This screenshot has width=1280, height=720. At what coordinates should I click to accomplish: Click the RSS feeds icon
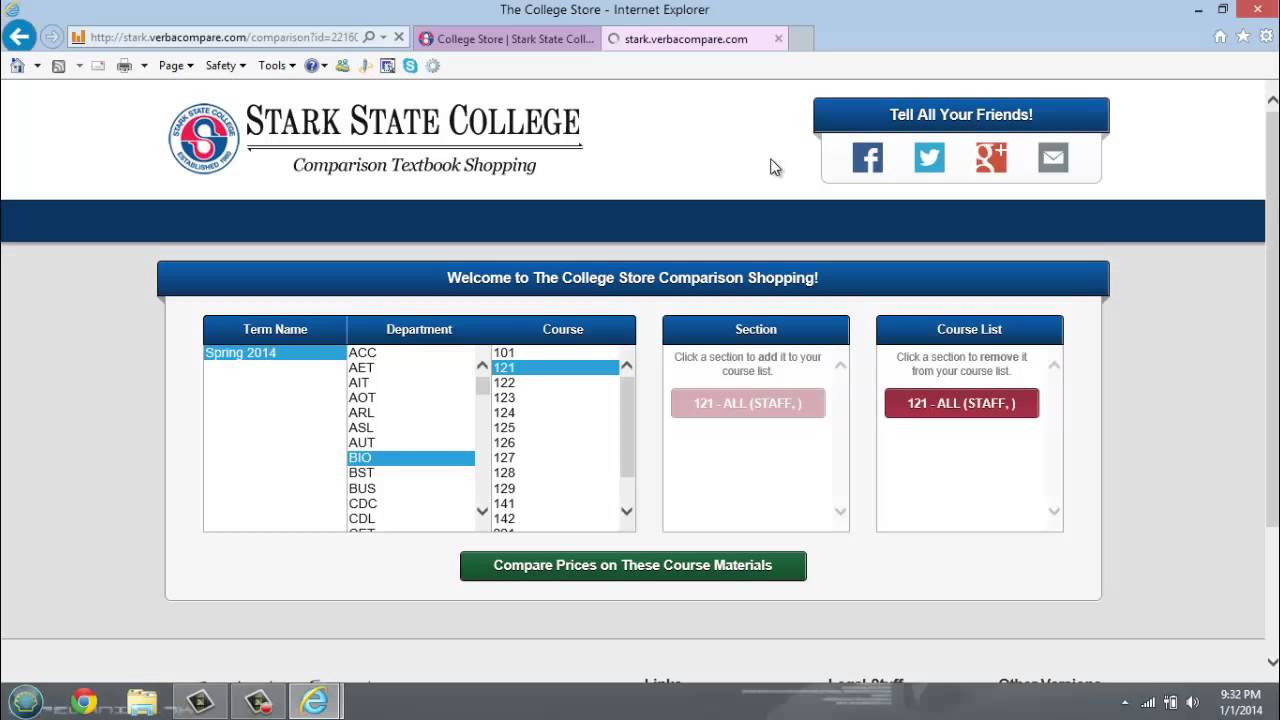click(x=59, y=66)
